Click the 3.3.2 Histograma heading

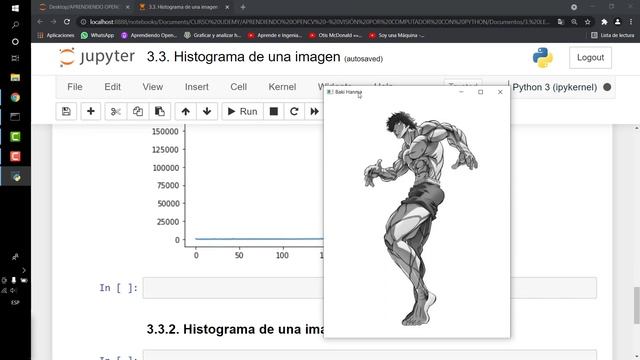tap(235, 329)
